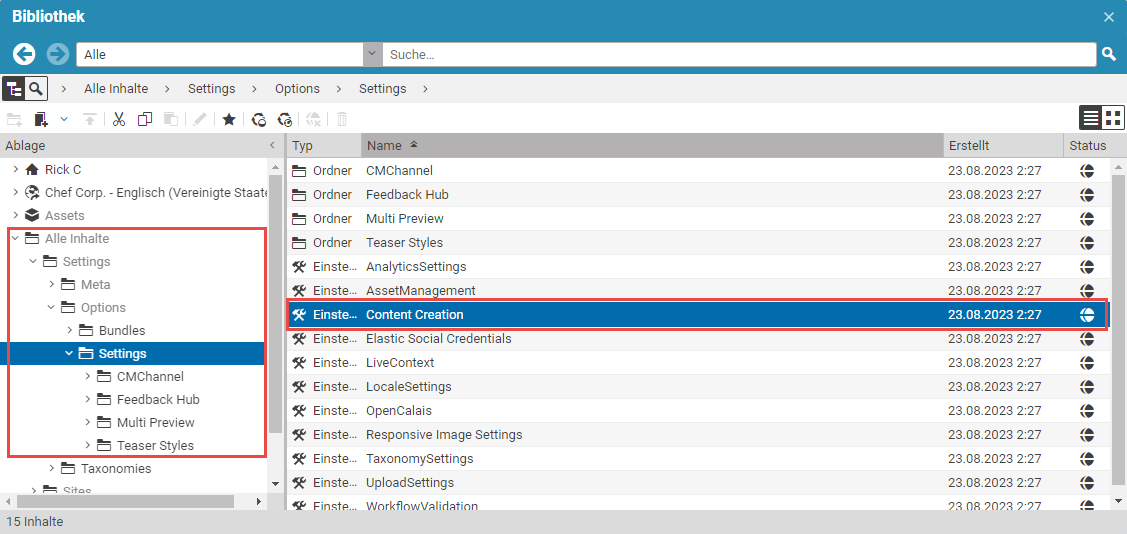Click the approve publication icon
The image size is (1127, 534).
[x=259, y=119]
